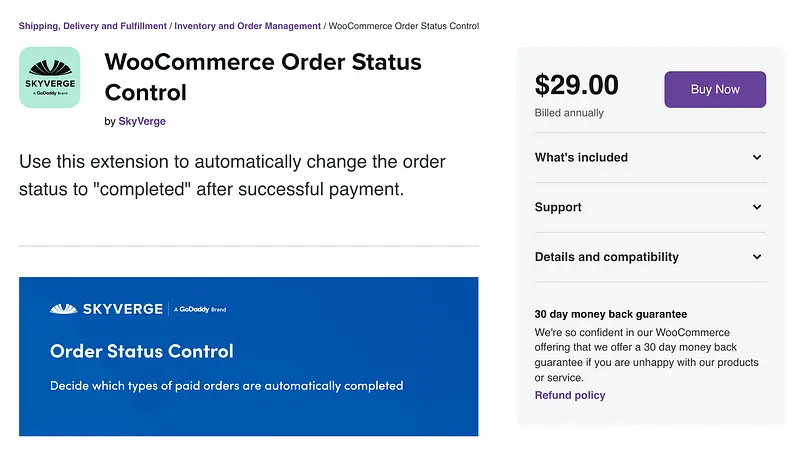Click the WooCommerce Order Status Control page title
Viewport: 800px width, 457px height.
pyautogui.click(x=263, y=77)
